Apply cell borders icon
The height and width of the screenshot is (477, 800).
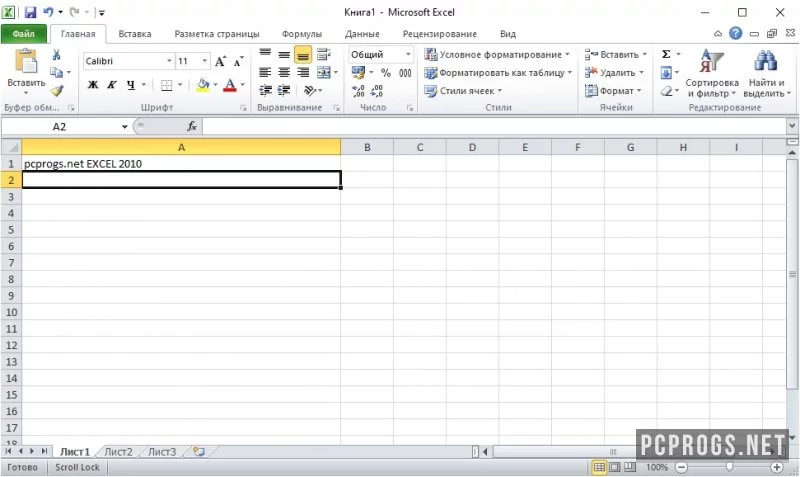[166, 85]
